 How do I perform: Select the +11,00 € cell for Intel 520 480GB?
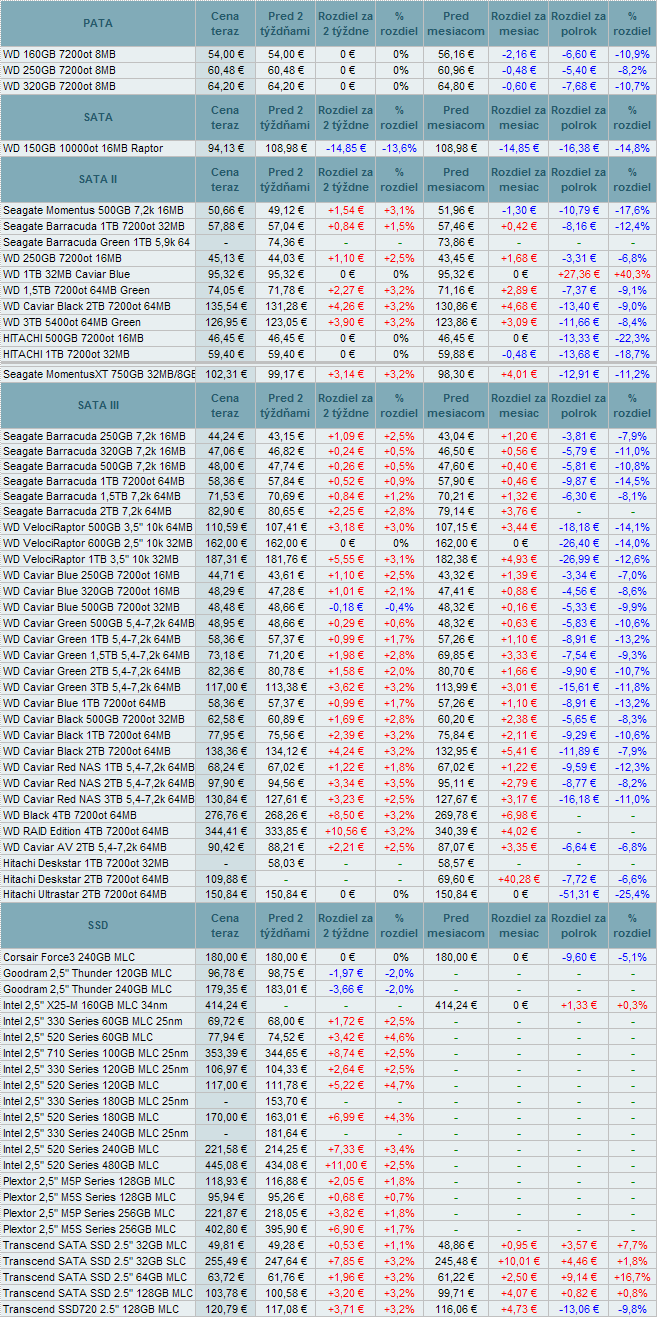tap(347, 1165)
